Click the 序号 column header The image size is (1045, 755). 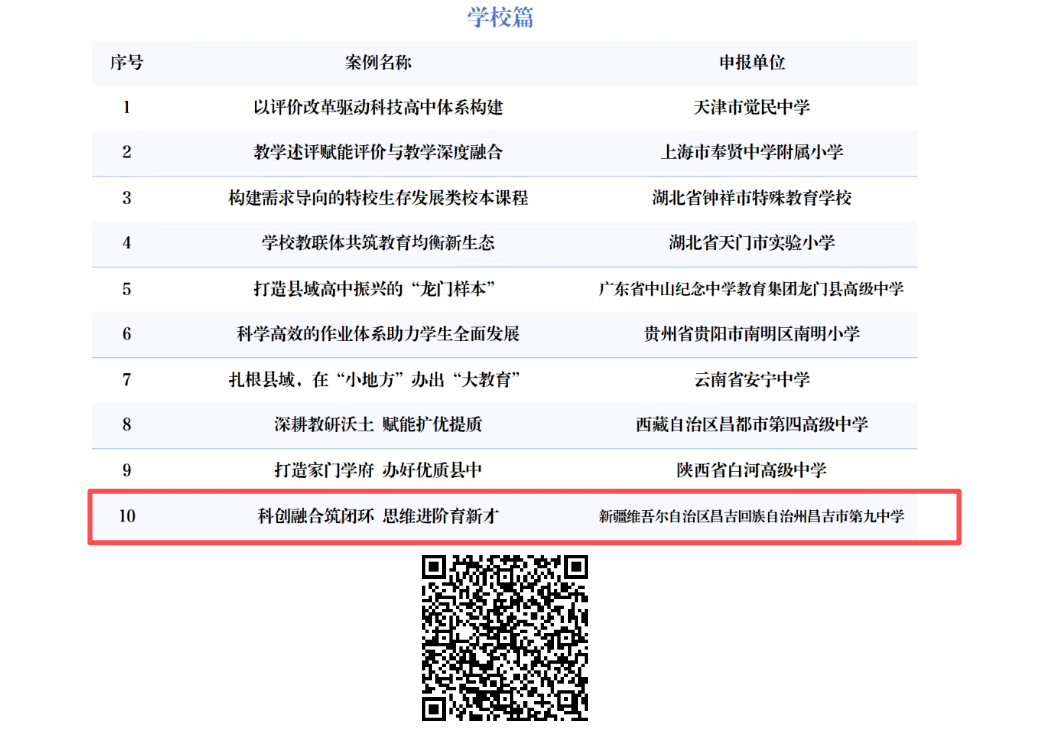tap(126, 62)
